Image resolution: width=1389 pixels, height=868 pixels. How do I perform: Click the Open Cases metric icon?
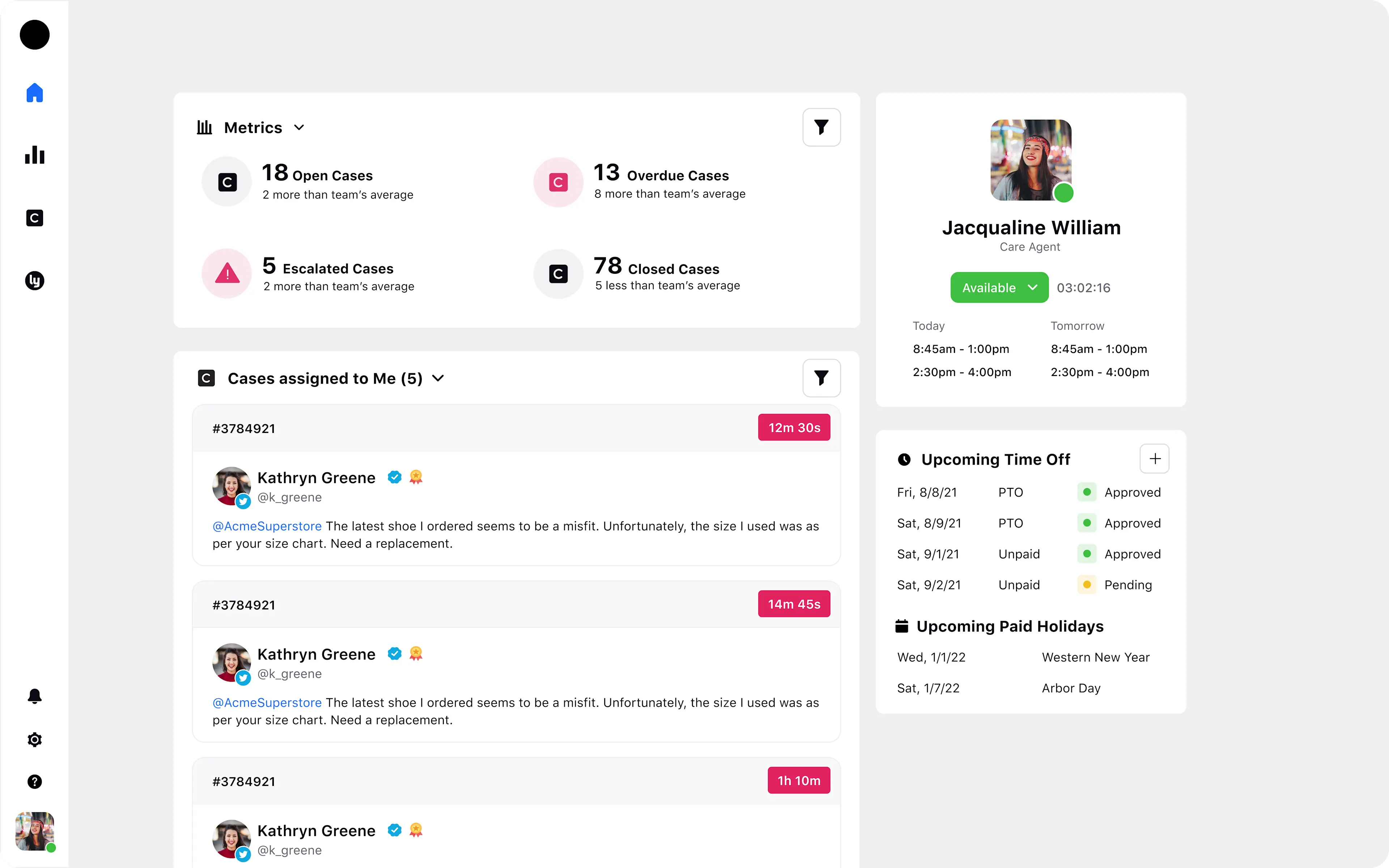pos(227,182)
